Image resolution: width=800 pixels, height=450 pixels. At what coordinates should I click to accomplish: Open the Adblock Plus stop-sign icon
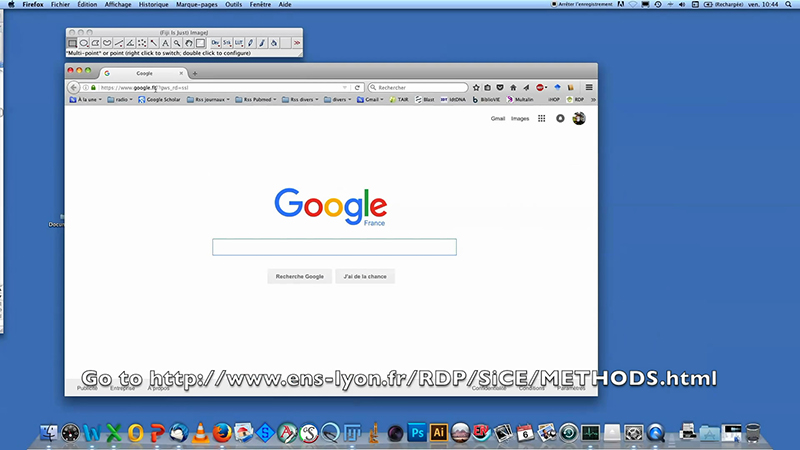[x=540, y=88]
